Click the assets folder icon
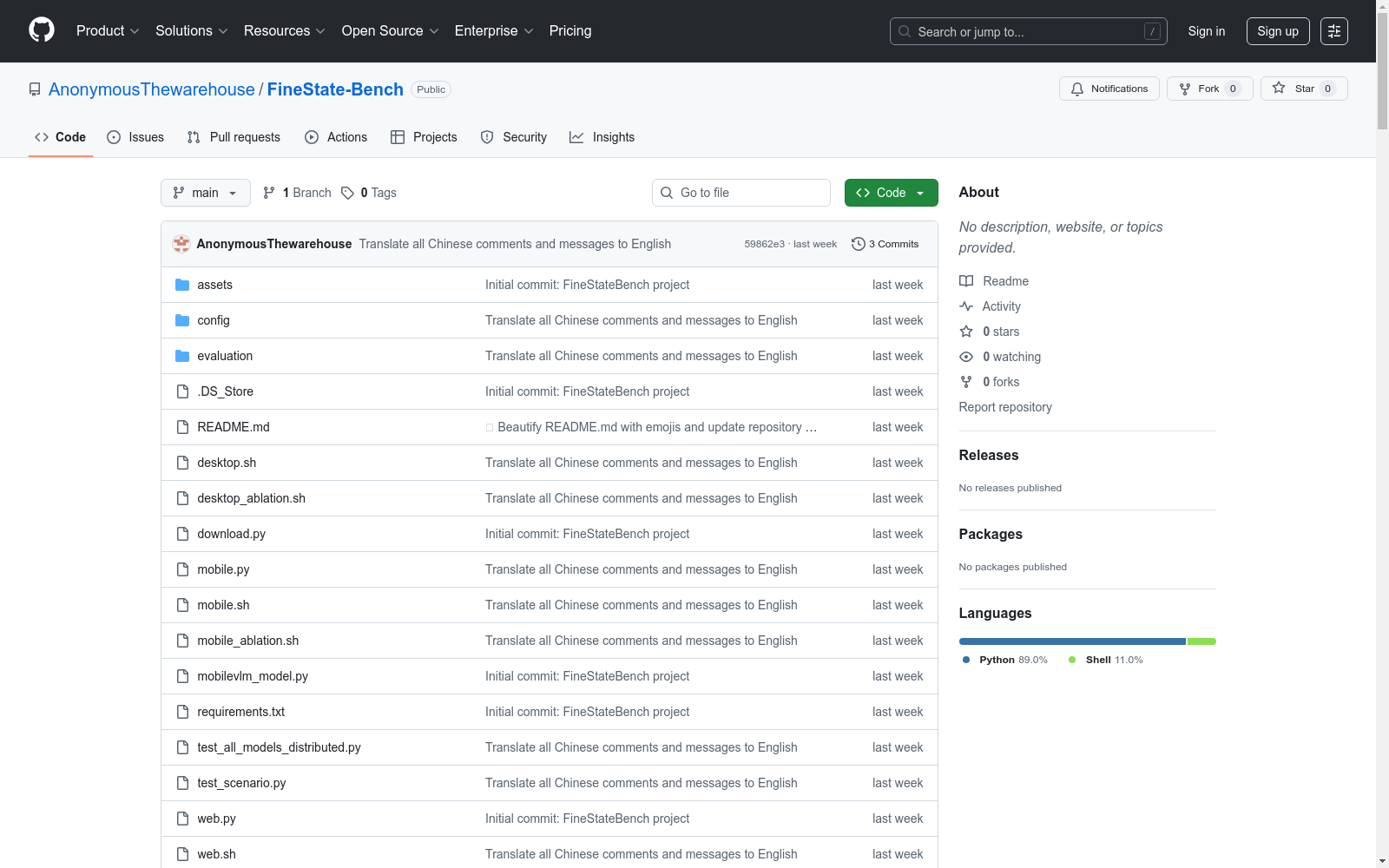The image size is (1389, 868). point(182,285)
